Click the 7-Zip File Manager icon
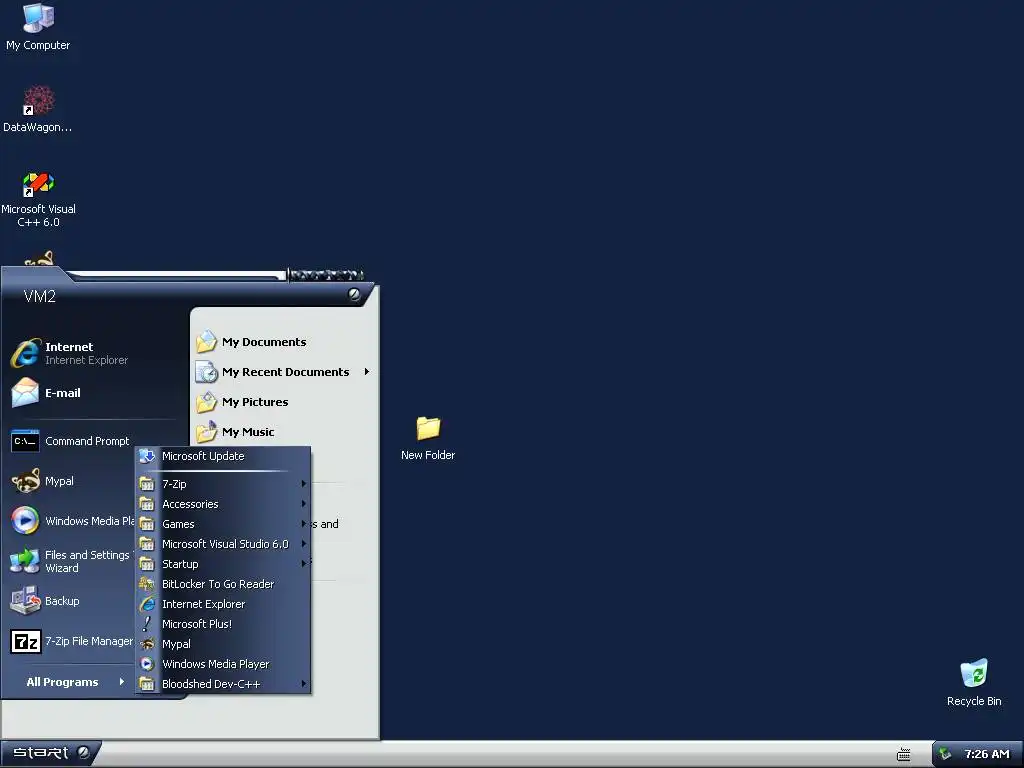Screen dimensions: 1024x768 pos(25,641)
